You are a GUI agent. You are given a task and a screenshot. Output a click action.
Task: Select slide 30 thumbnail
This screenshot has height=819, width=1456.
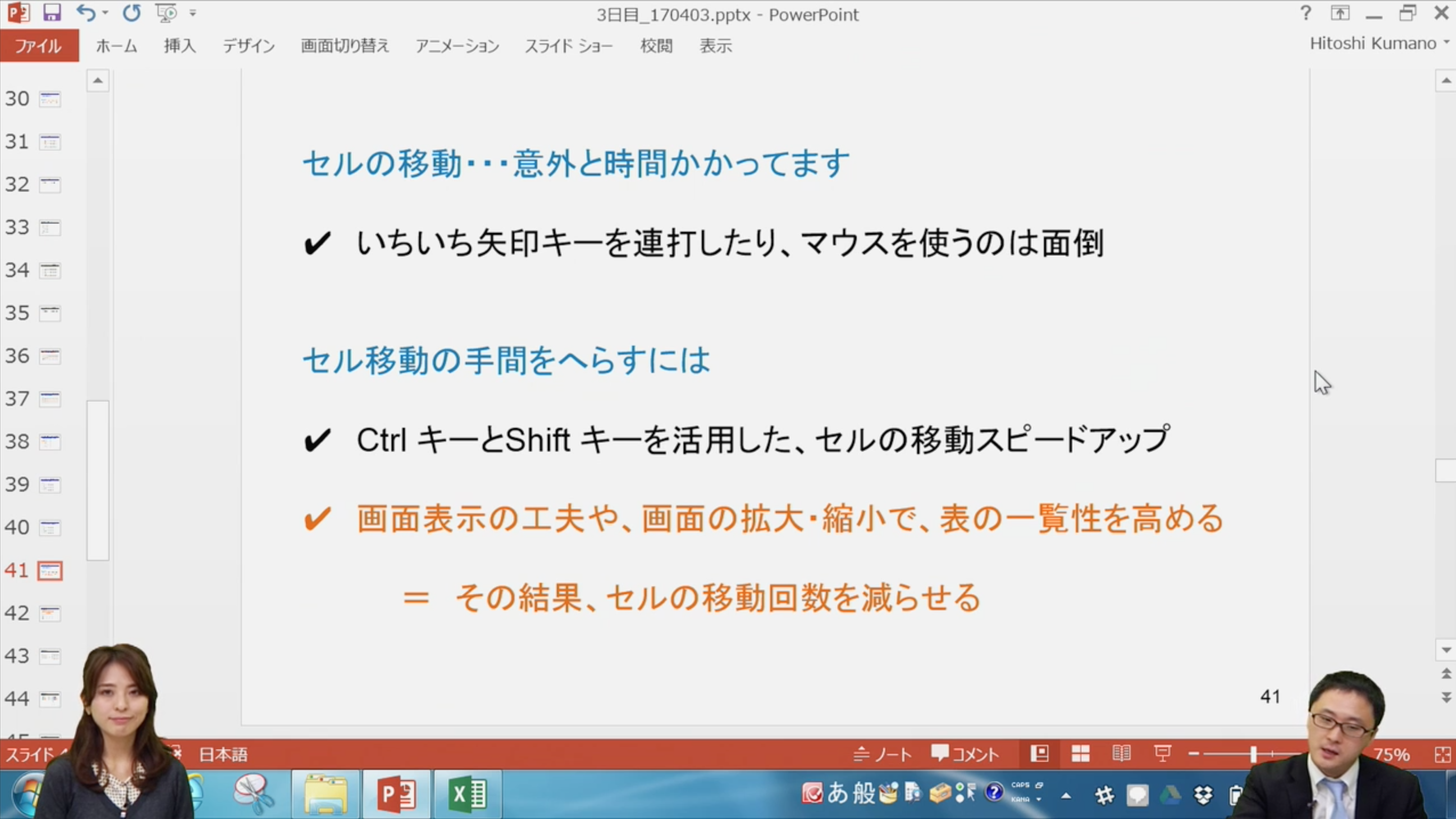click(50, 99)
